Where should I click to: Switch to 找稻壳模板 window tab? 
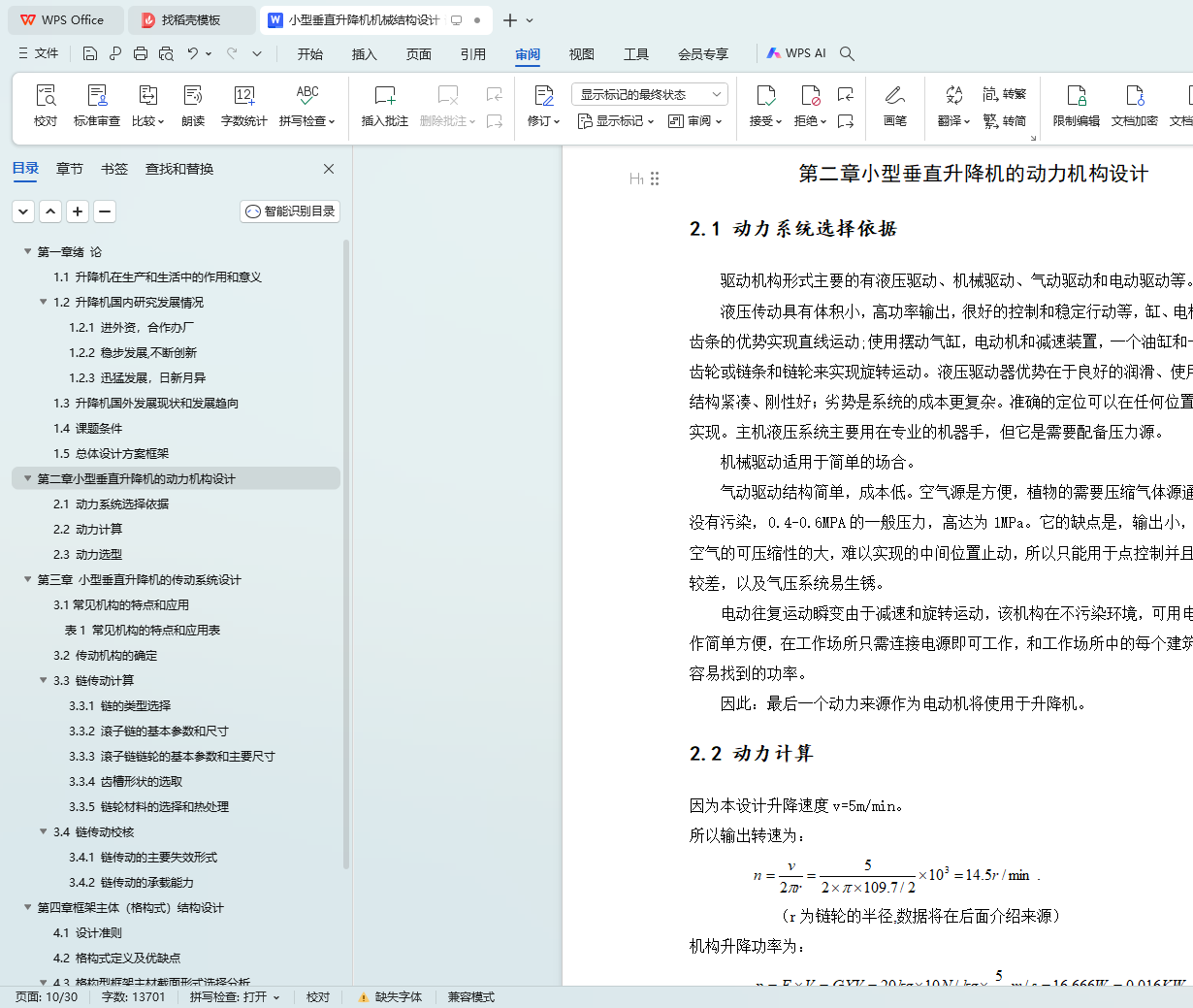[191, 19]
